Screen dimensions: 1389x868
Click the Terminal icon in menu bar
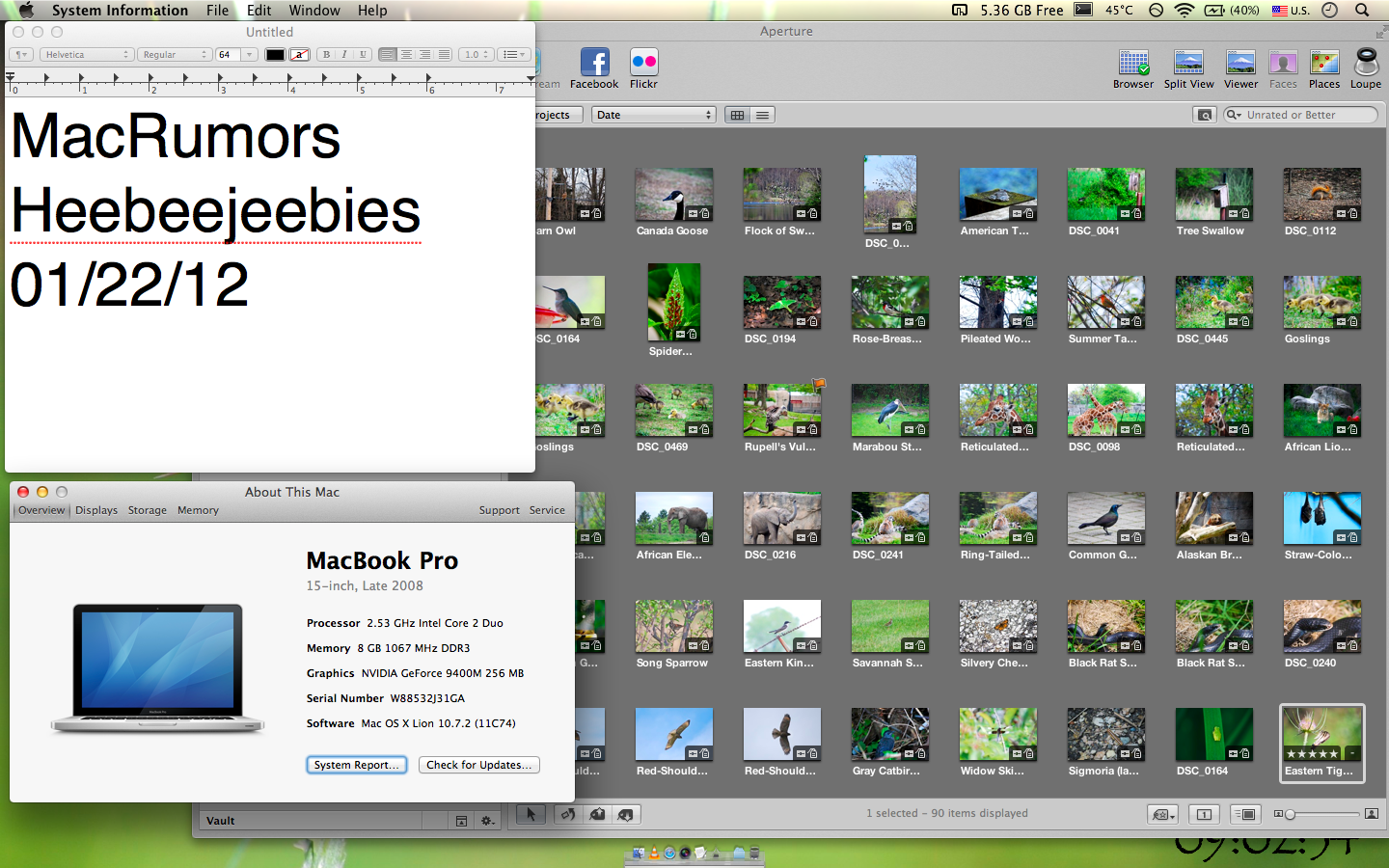(1084, 11)
